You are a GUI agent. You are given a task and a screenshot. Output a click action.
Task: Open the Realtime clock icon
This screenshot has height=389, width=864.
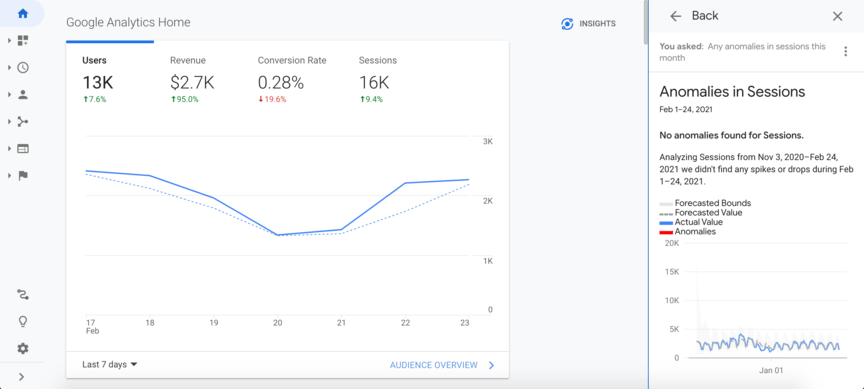coord(23,67)
